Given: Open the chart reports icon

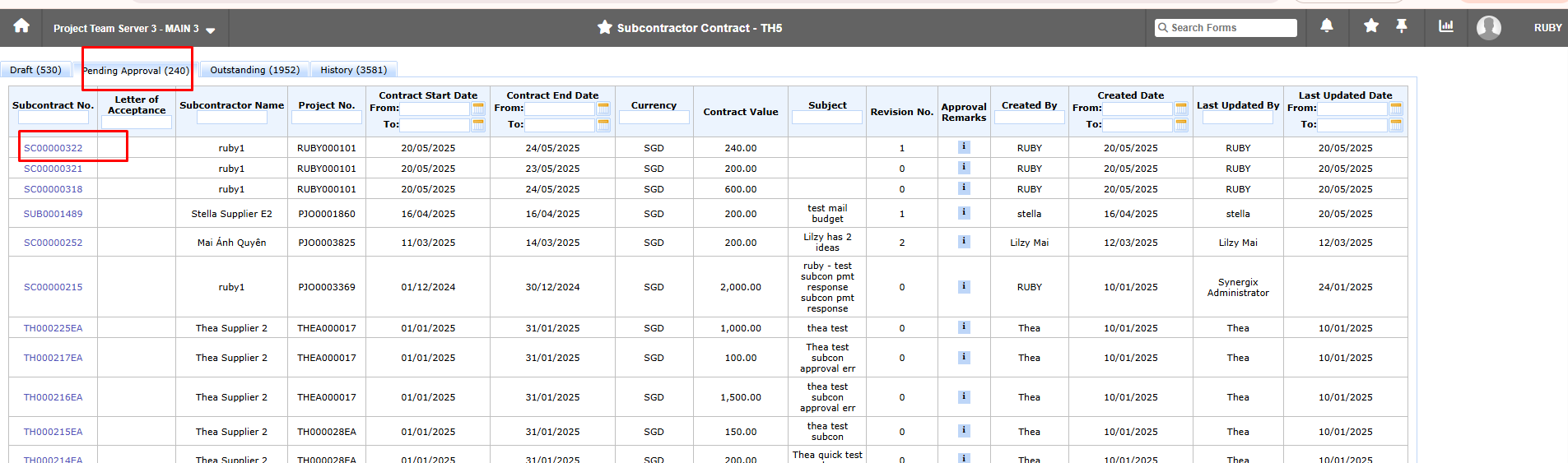Looking at the screenshot, I should click(x=1446, y=26).
